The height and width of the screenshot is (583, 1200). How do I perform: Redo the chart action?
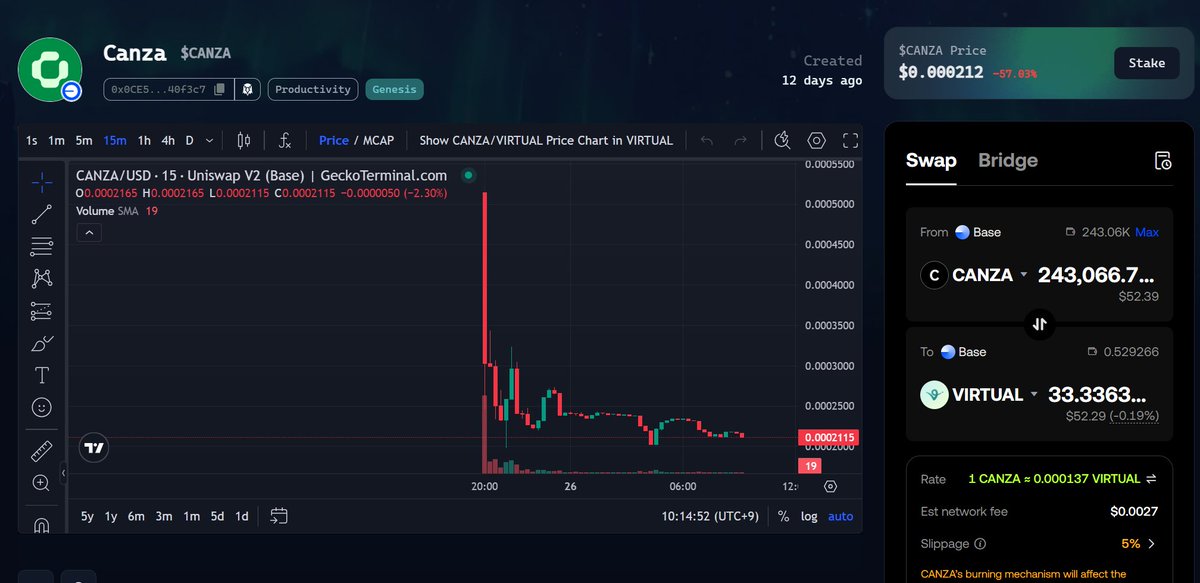pyautogui.click(x=740, y=141)
